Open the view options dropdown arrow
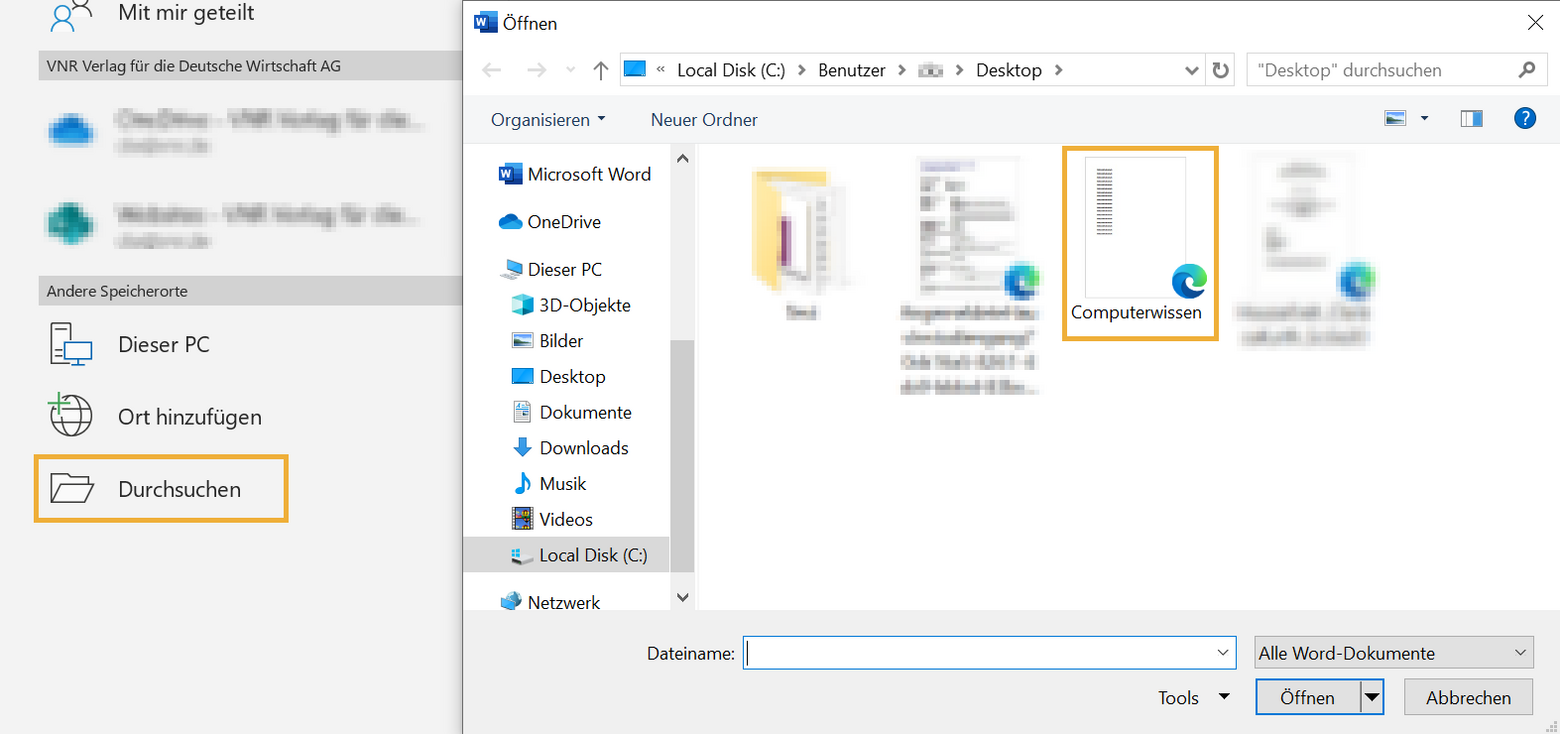The height and width of the screenshot is (734, 1560). pyautogui.click(x=1424, y=119)
